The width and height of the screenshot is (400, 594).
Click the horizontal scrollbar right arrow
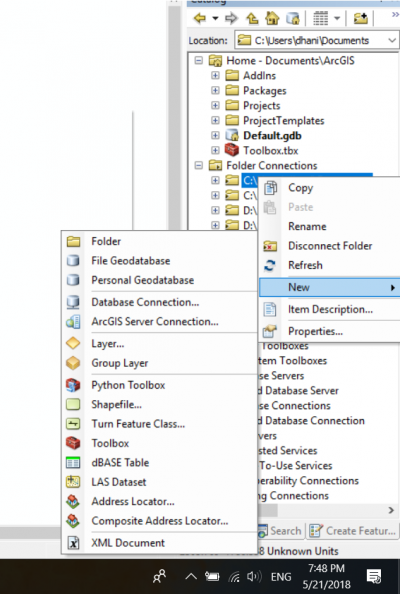click(391, 510)
